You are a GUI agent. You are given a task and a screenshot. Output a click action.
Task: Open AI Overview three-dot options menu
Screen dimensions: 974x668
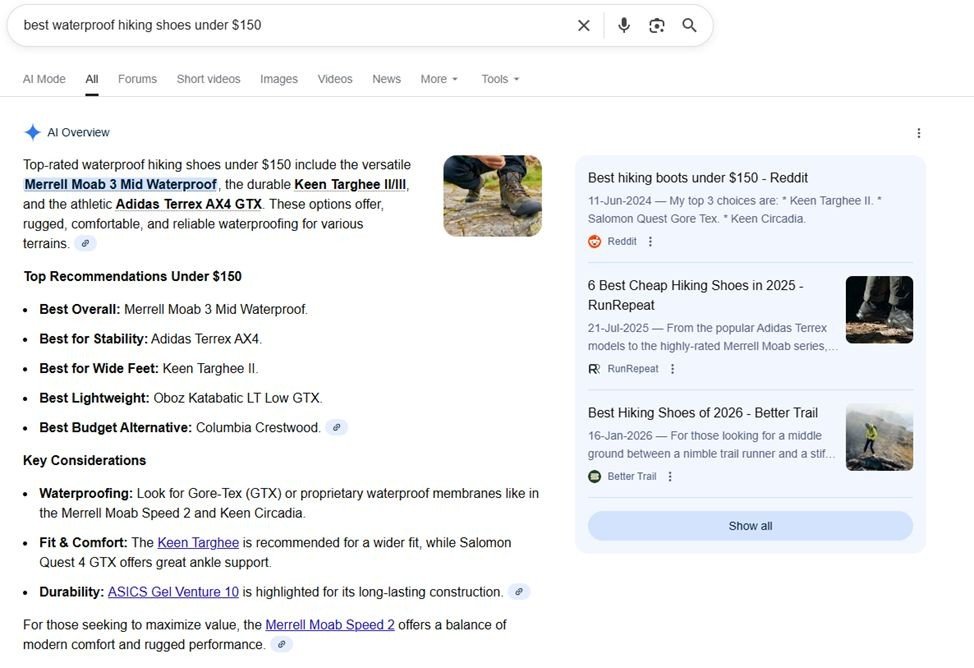(919, 133)
